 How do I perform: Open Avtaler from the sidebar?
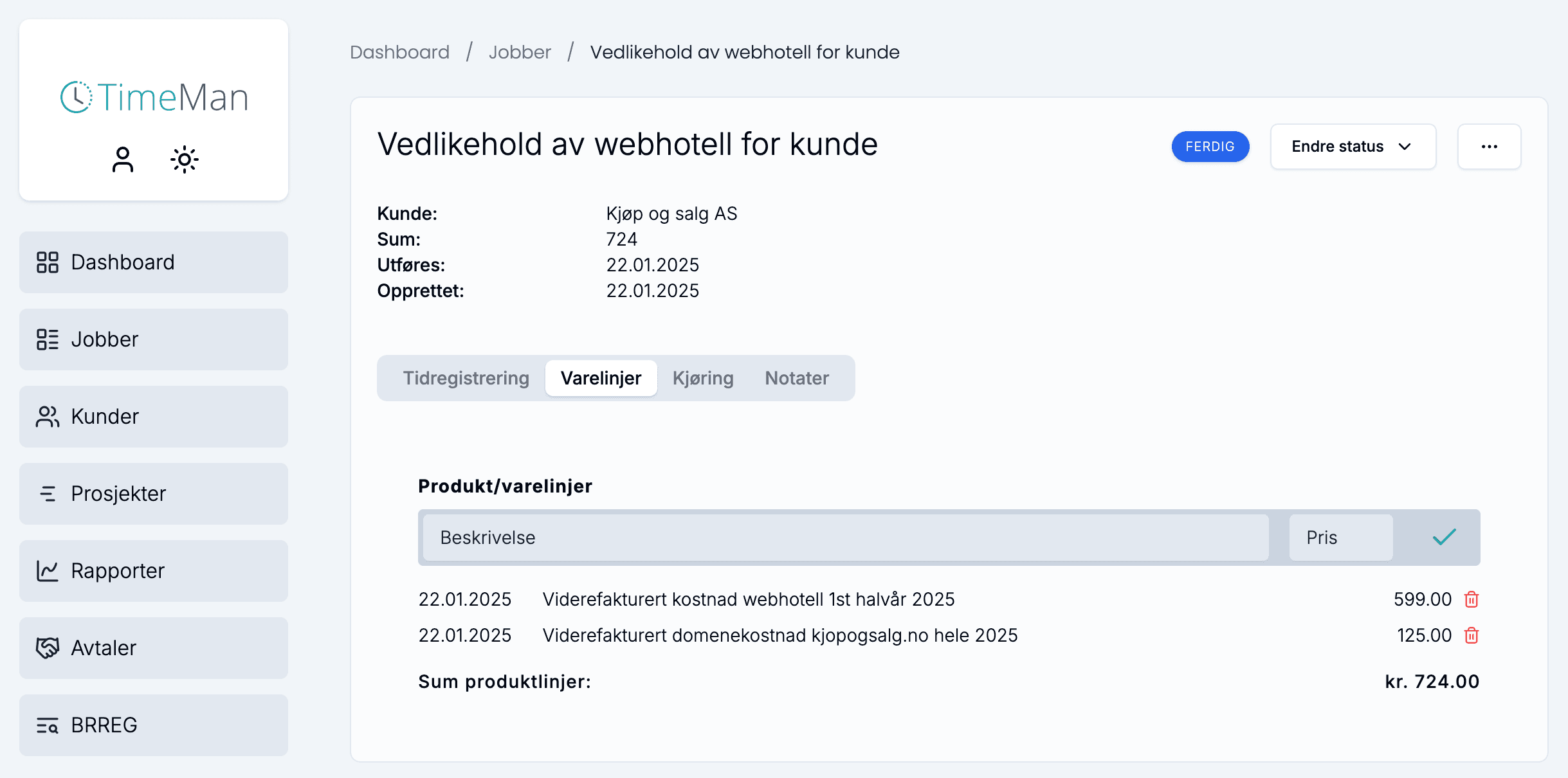(x=153, y=648)
